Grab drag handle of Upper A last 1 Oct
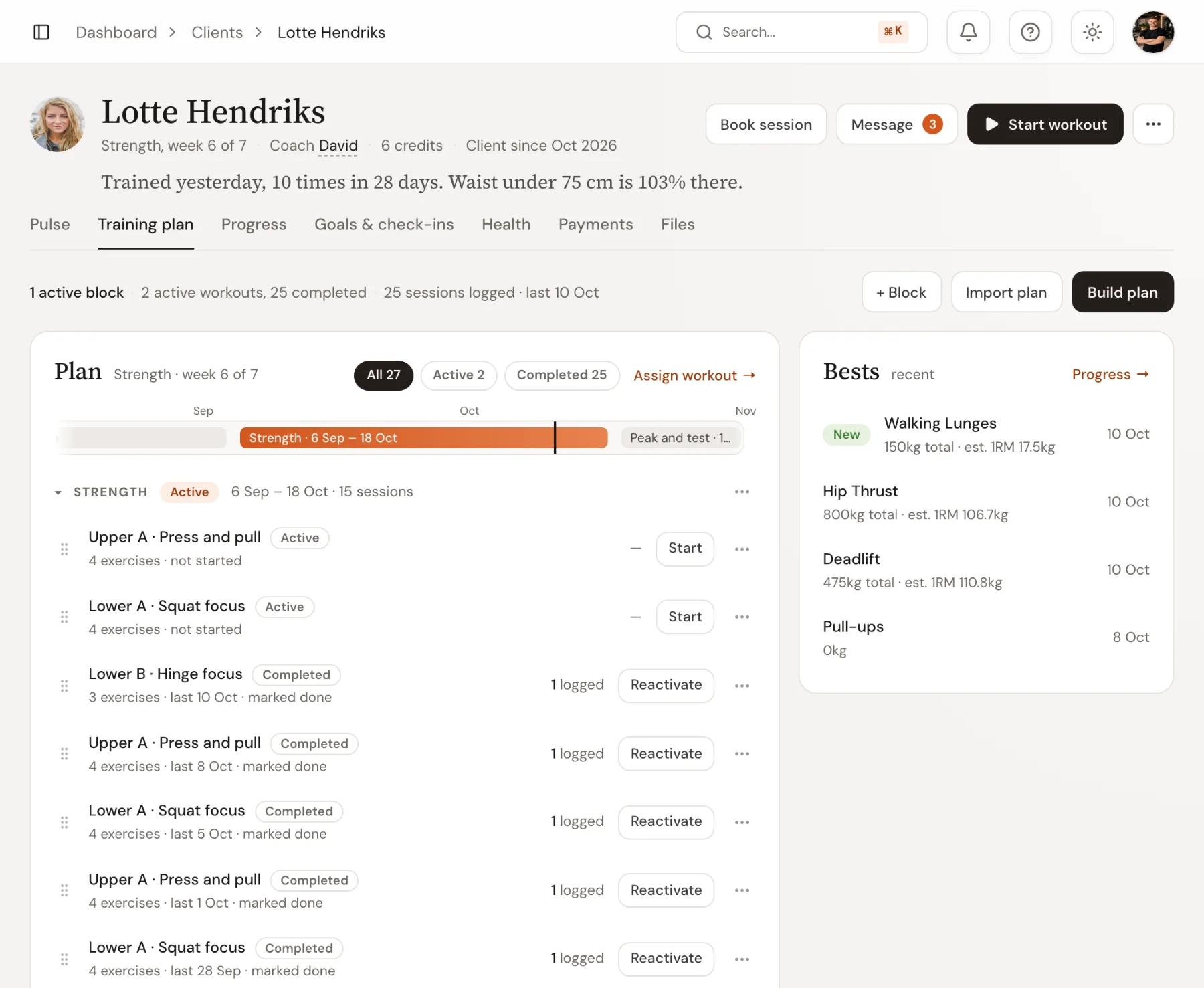The width and height of the screenshot is (1204, 988). [x=64, y=890]
